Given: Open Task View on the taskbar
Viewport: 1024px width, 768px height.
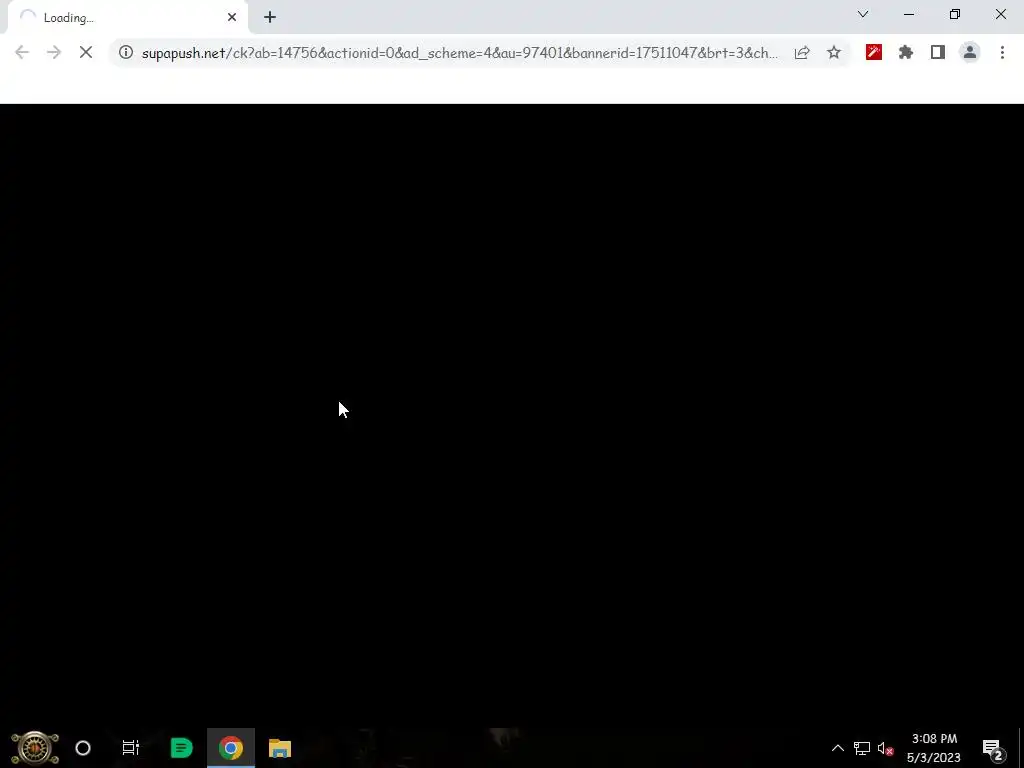Looking at the screenshot, I should click(x=131, y=748).
